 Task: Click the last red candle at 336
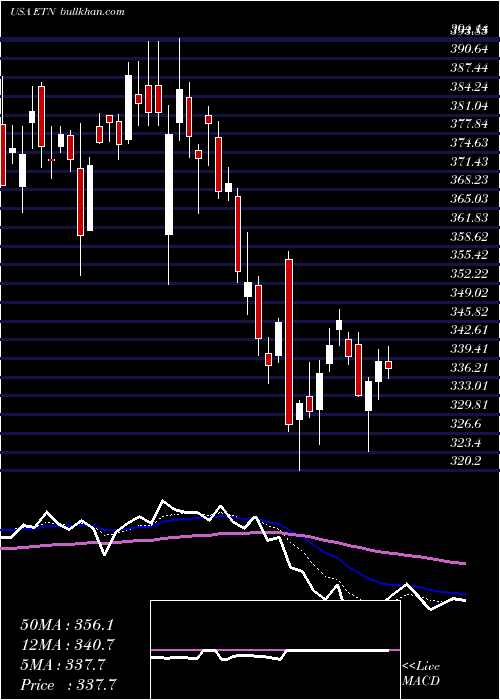(x=388, y=365)
